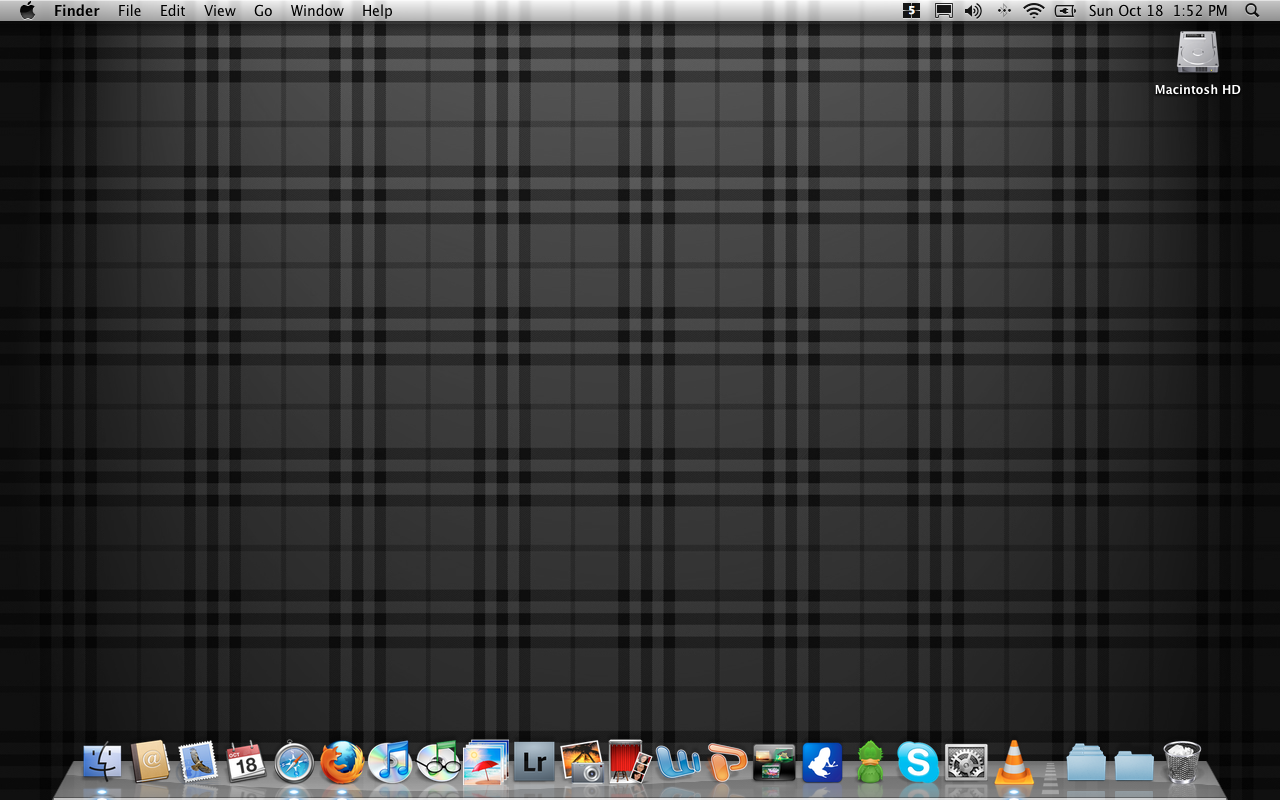Click the date and time Sun Oct 18
The image size is (1280, 800).
1158,11
